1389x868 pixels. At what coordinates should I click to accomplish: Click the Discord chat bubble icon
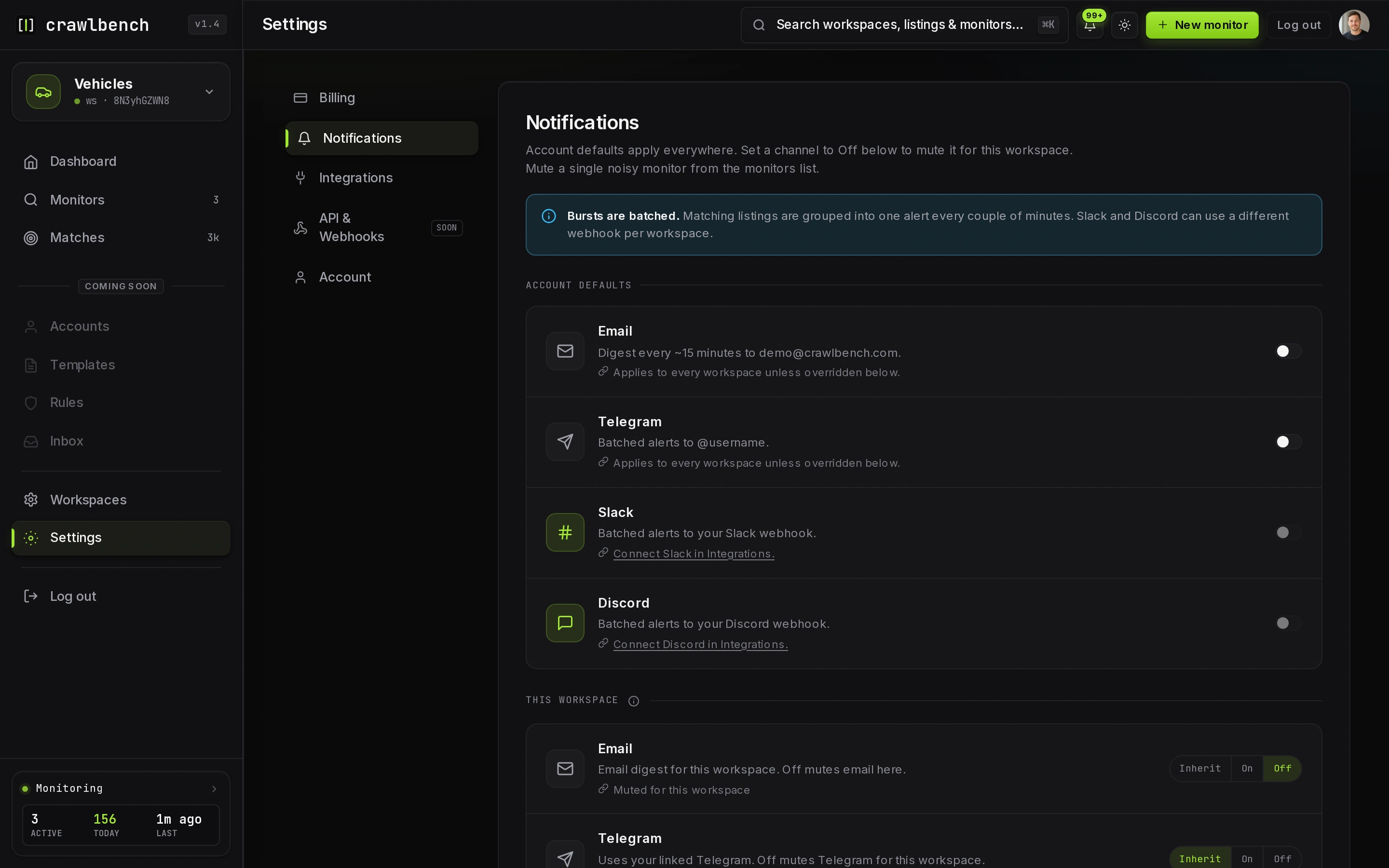coord(565,624)
